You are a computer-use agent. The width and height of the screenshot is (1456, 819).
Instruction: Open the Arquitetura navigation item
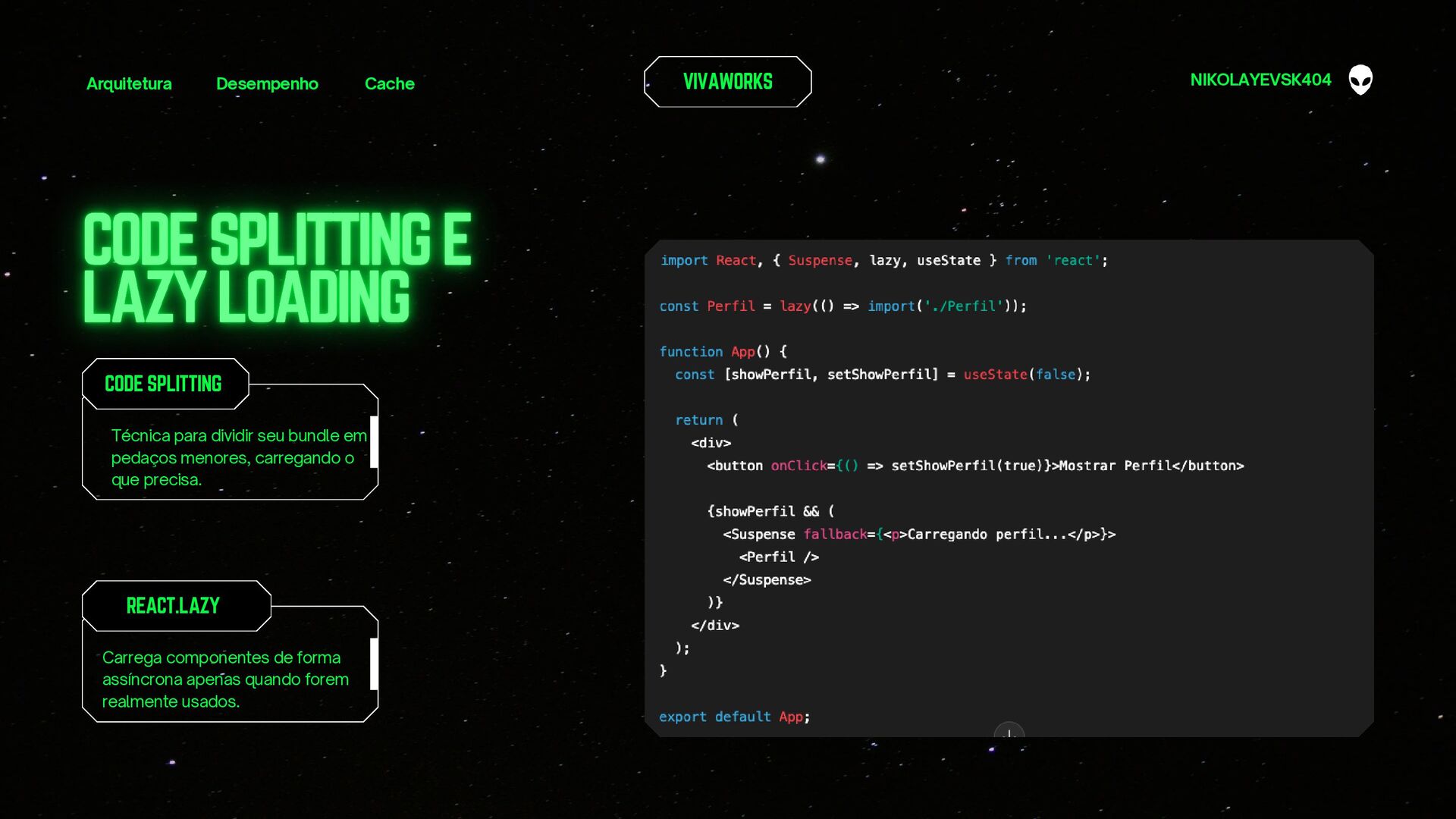(x=129, y=83)
